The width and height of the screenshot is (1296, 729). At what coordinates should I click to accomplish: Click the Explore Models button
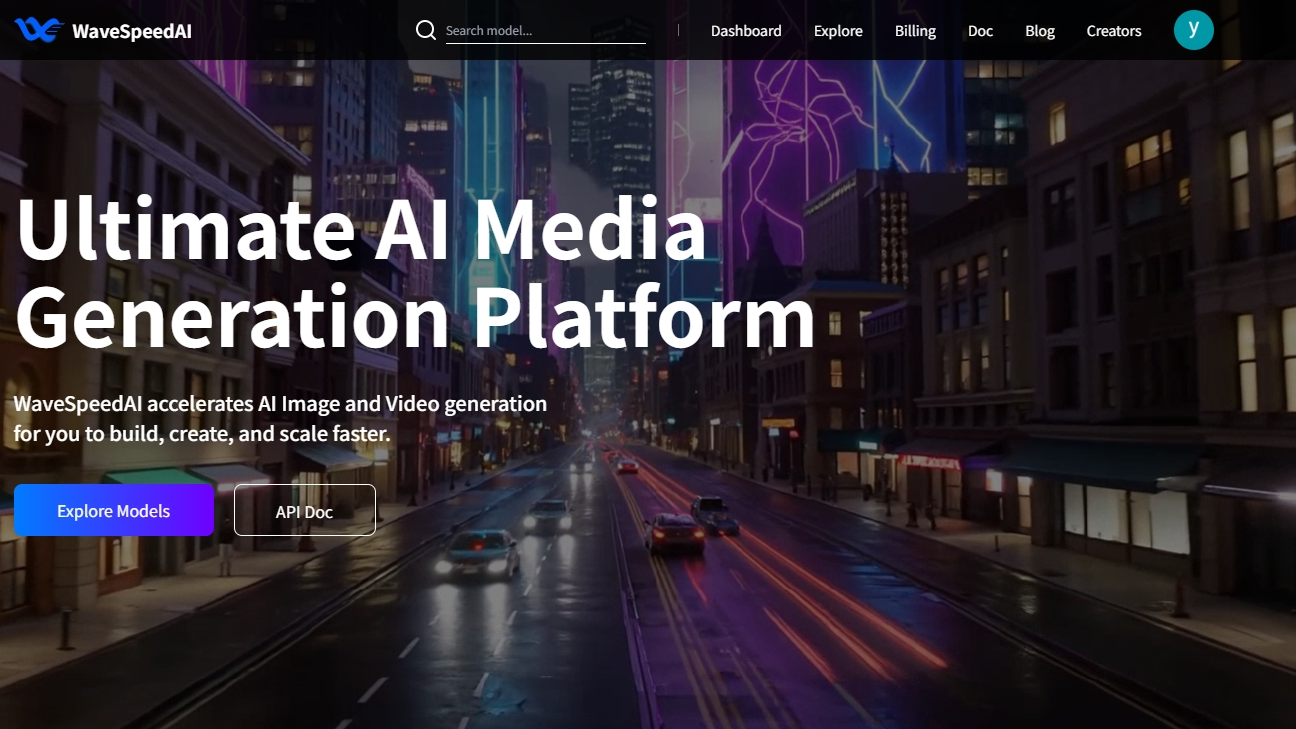pyautogui.click(x=114, y=510)
